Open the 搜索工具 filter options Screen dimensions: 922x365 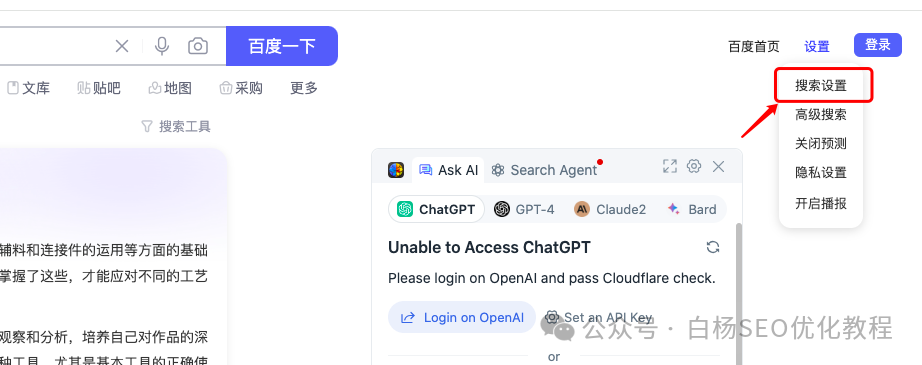[x=176, y=126]
